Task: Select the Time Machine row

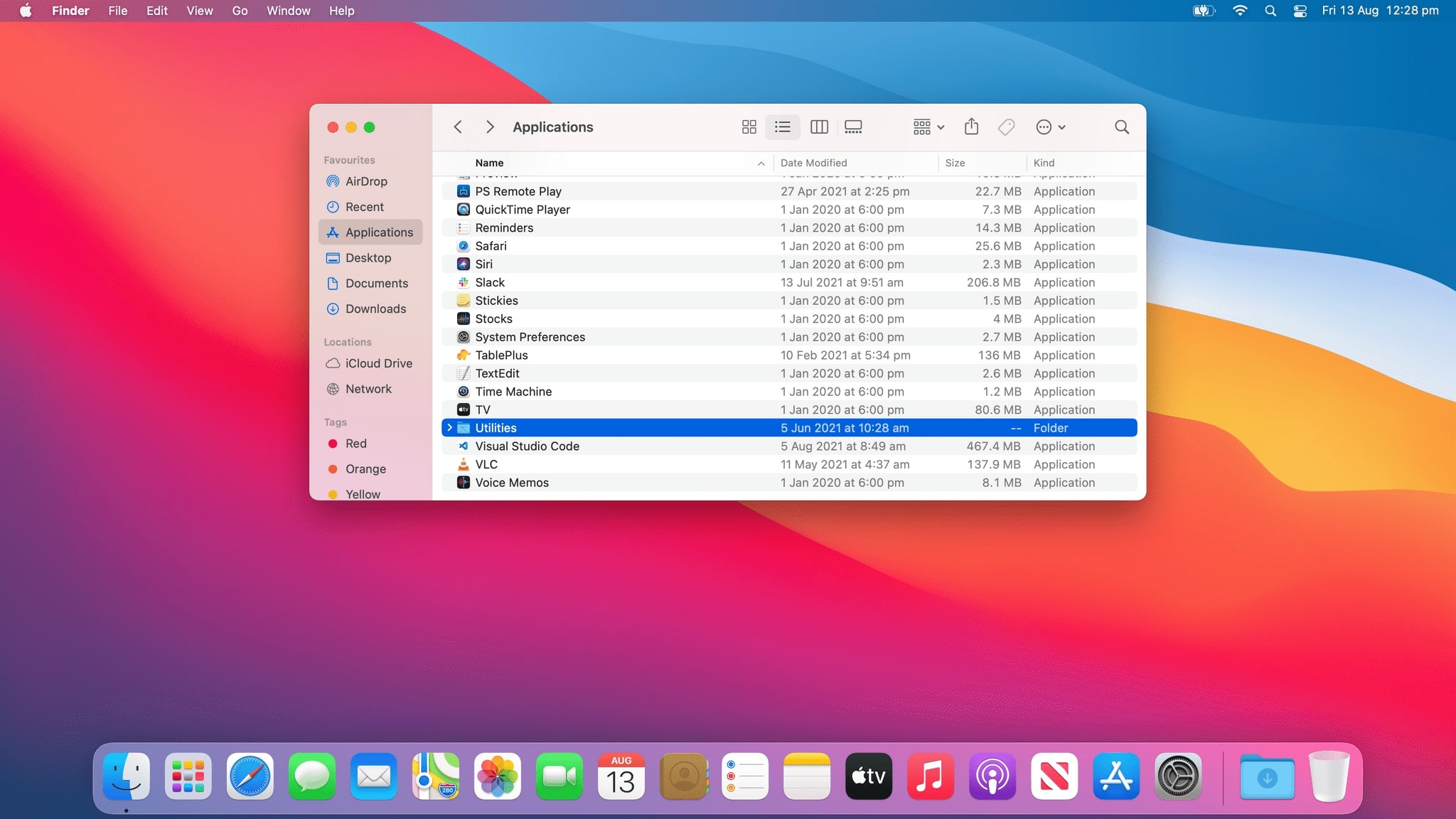Action: point(789,392)
